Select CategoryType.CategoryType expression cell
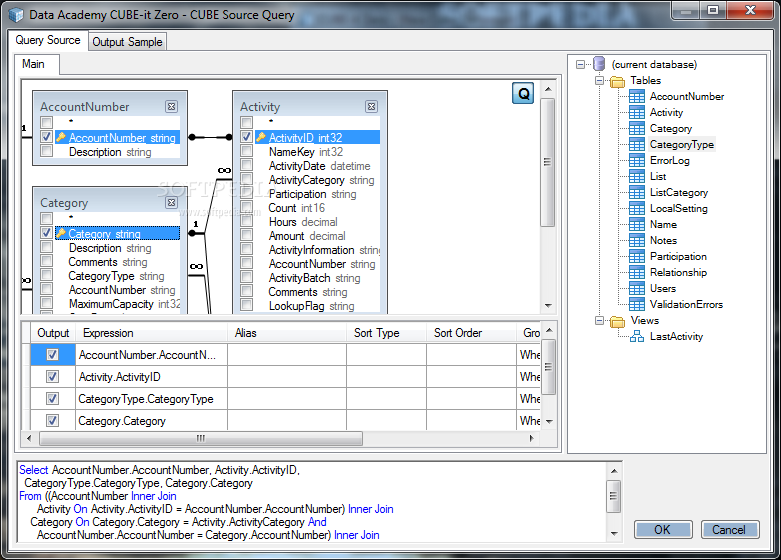781x560 pixels. [151, 399]
